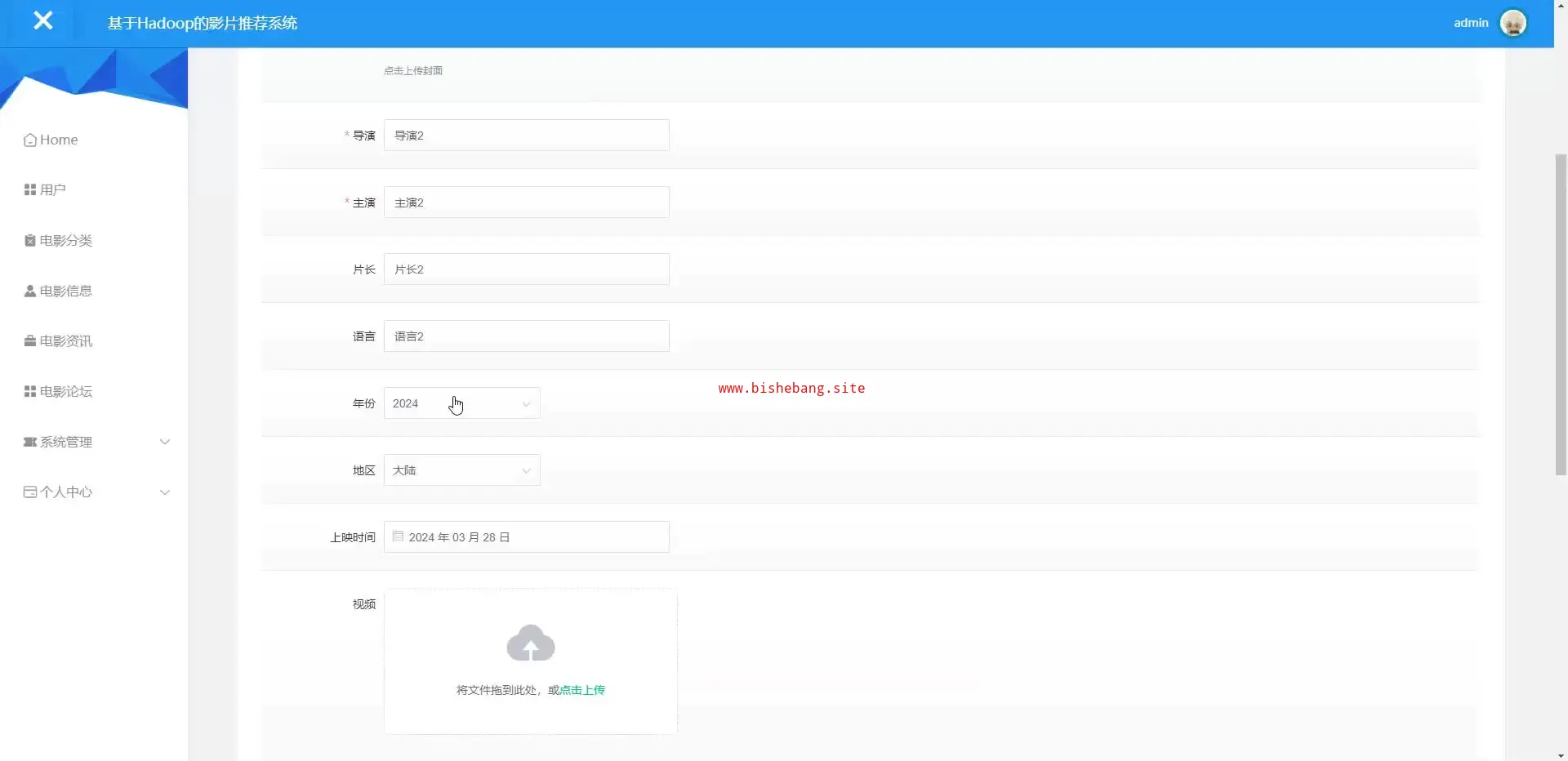This screenshot has height=761, width=1568.
Task: Click the 用户 grid icon
Action: coord(30,190)
